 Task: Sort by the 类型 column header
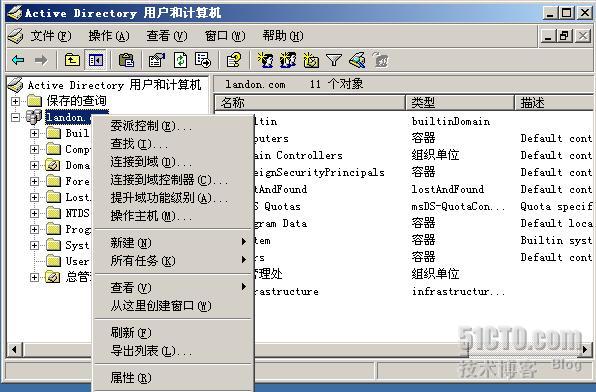(x=460, y=103)
